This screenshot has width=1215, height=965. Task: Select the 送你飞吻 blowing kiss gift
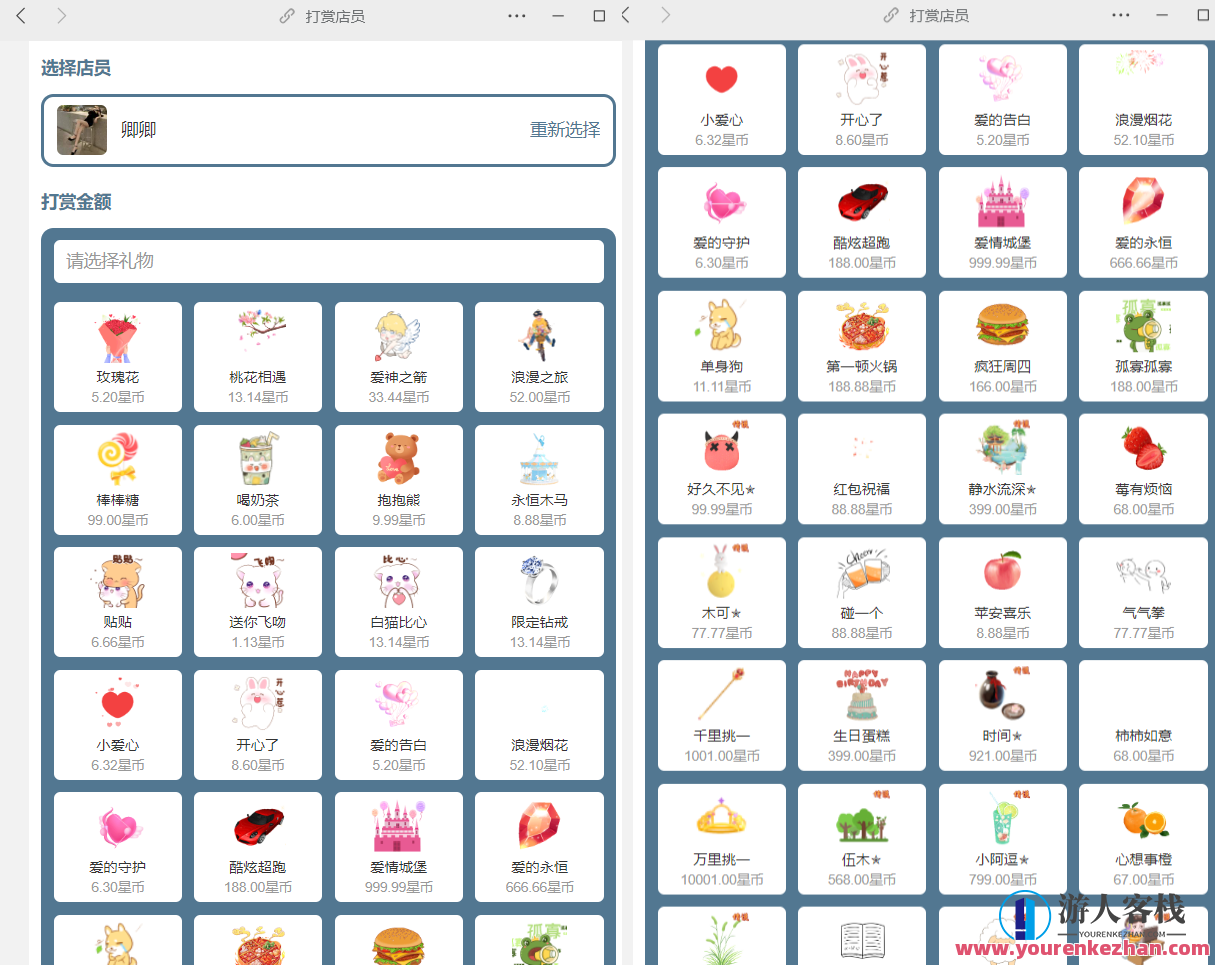pos(258,602)
